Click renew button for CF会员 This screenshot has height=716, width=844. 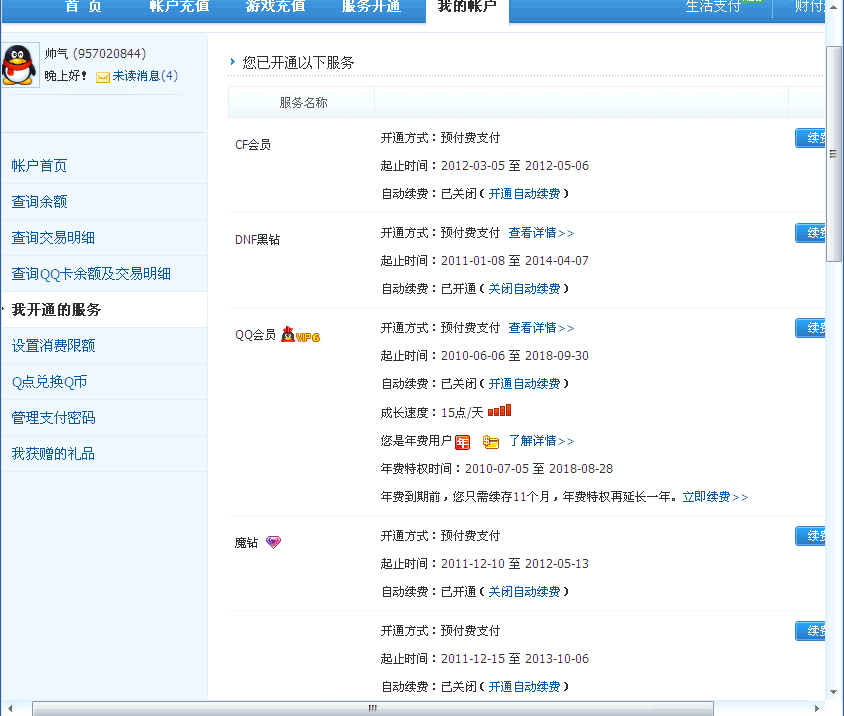pyautogui.click(x=810, y=138)
